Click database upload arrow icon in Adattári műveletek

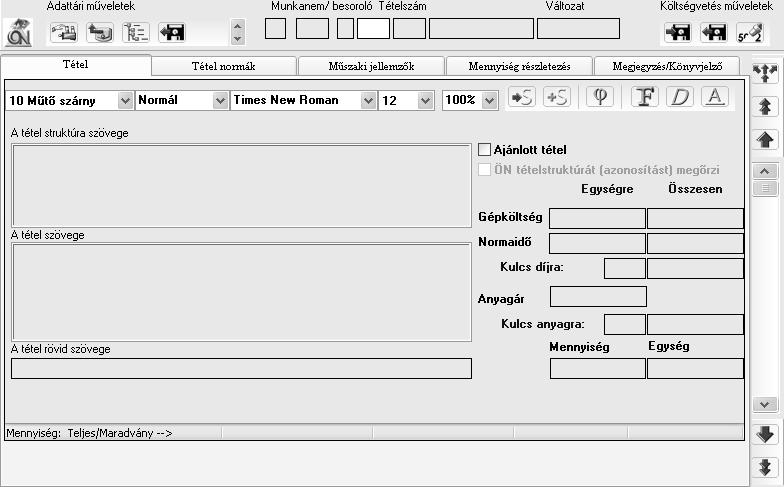[x=100, y=32]
